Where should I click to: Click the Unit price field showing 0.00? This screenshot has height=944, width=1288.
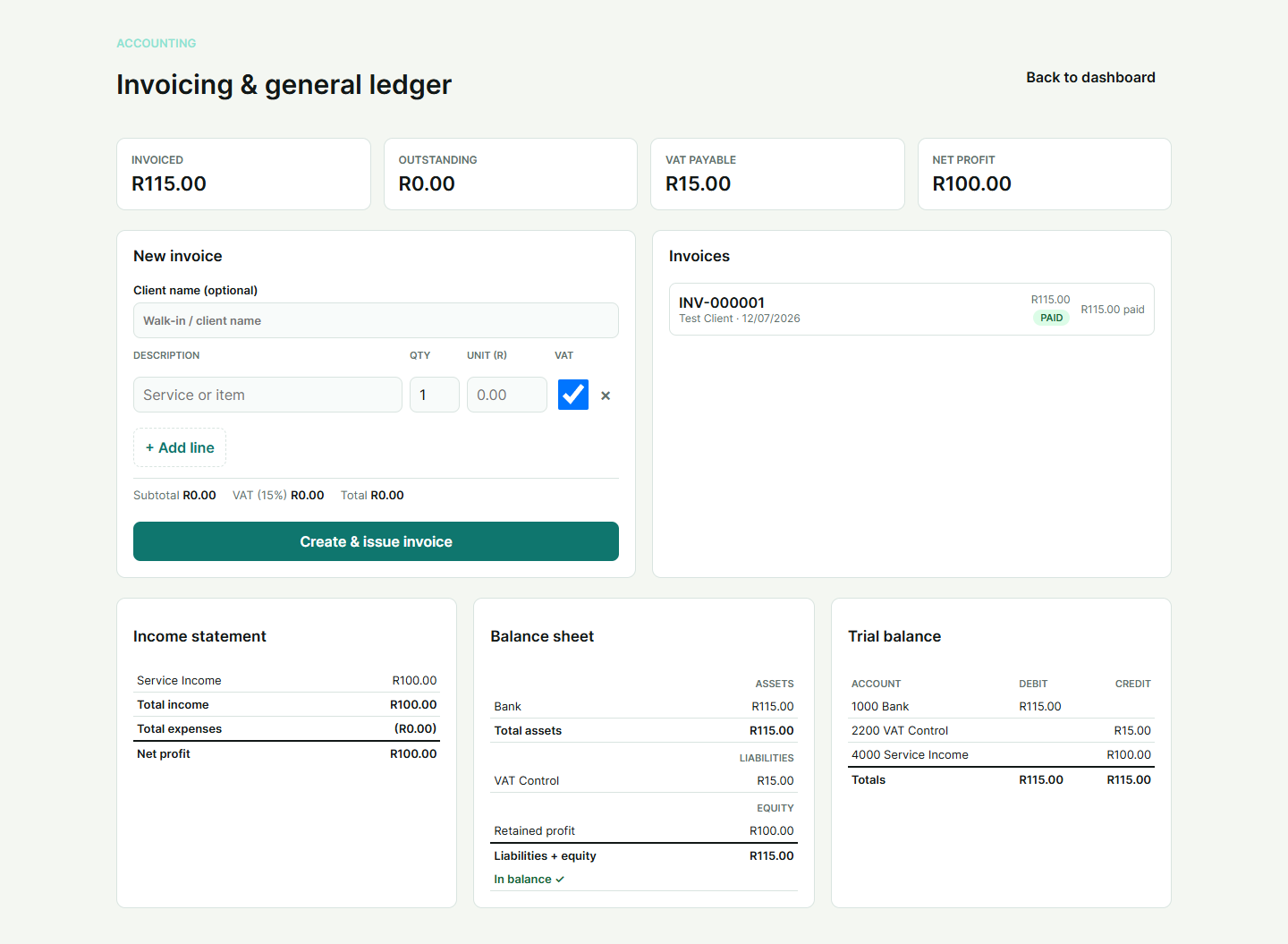pyautogui.click(x=507, y=395)
